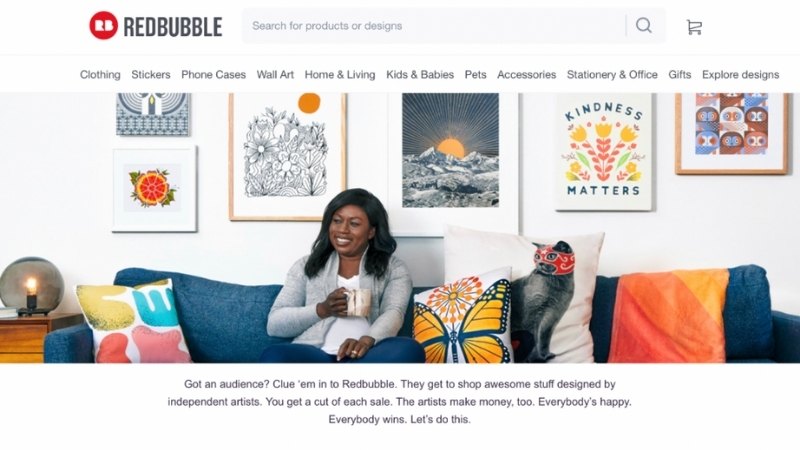The width and height of the screenshot is (800, 450).
Task: Open the Accessories menu
Action: pos(527,74)
